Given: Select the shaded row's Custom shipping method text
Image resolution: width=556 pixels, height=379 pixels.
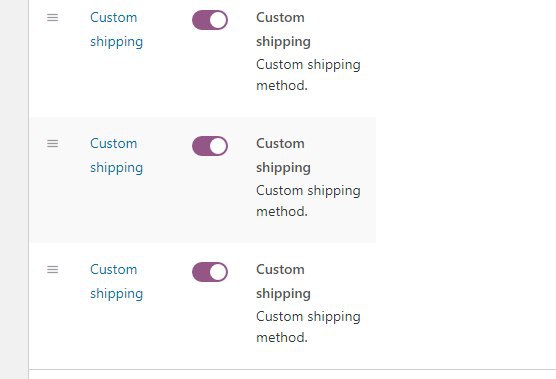Looking at the screenshot, I should click(308, 201).
